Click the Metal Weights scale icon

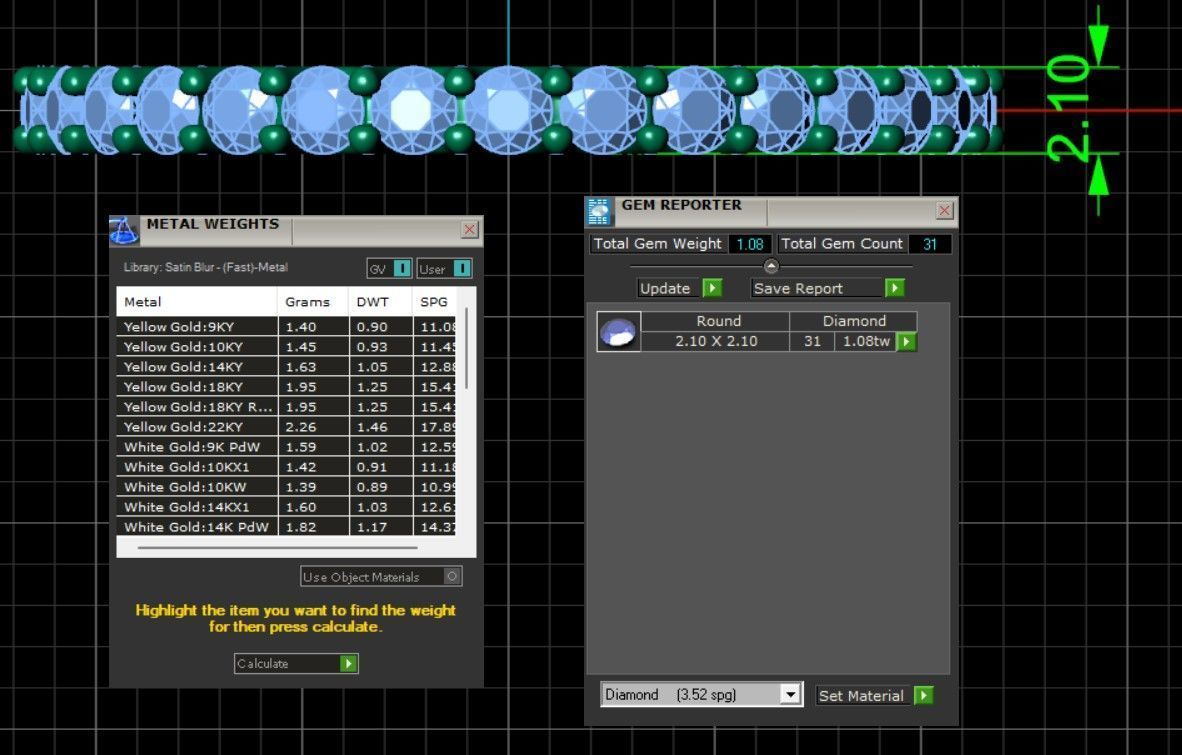pyautogui.click(x=124, y=231)
